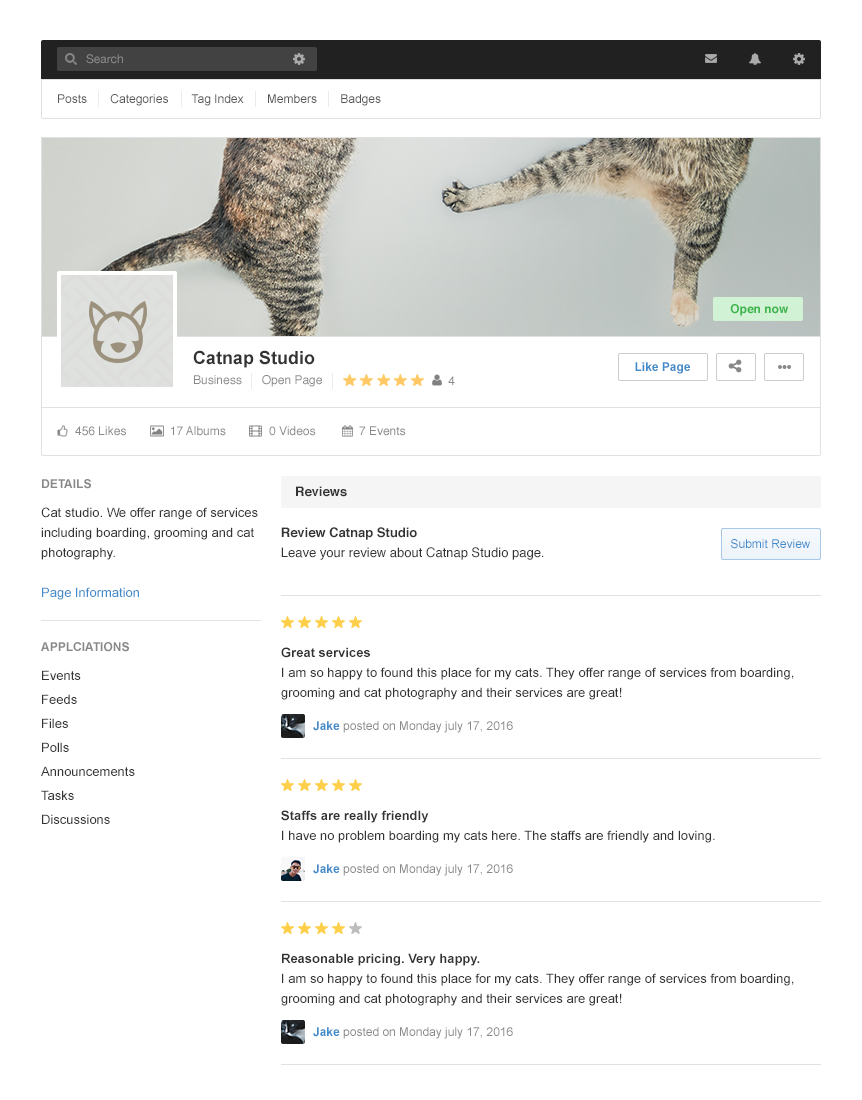862x1100 pixels.
Task: Click the notifications bell icon
Action: click(x=755, y=59)
